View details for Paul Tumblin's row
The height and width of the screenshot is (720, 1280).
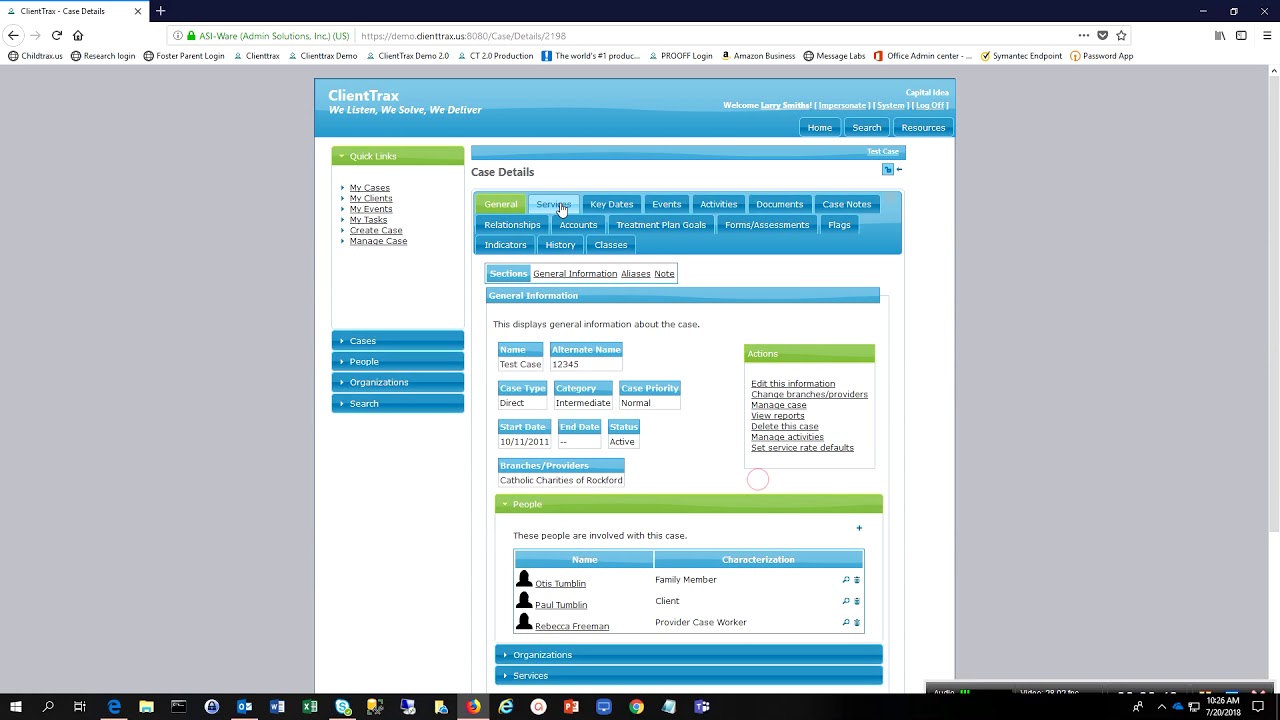point(845,601)
